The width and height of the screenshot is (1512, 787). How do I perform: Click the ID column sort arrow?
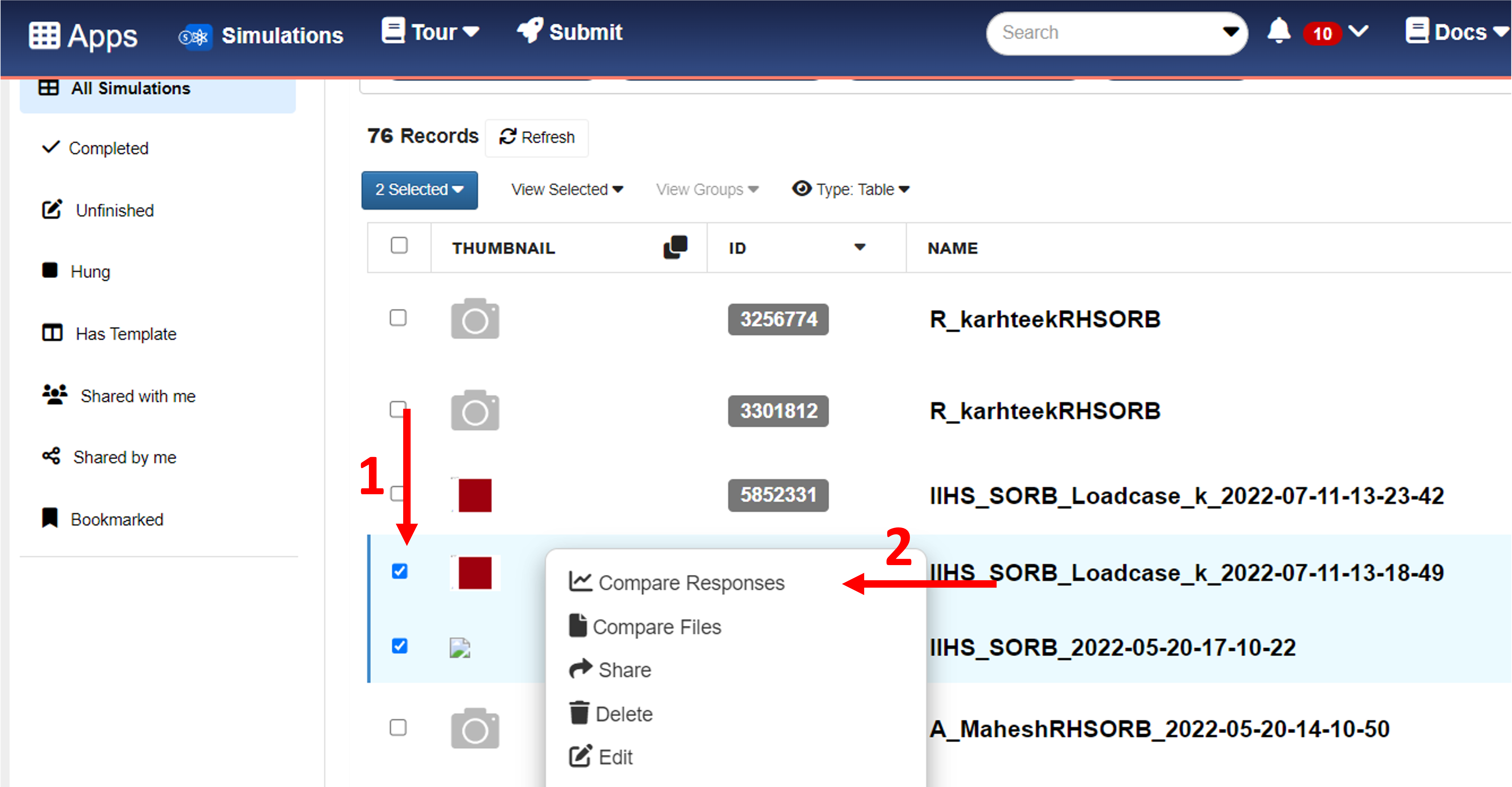coord(860,247)
